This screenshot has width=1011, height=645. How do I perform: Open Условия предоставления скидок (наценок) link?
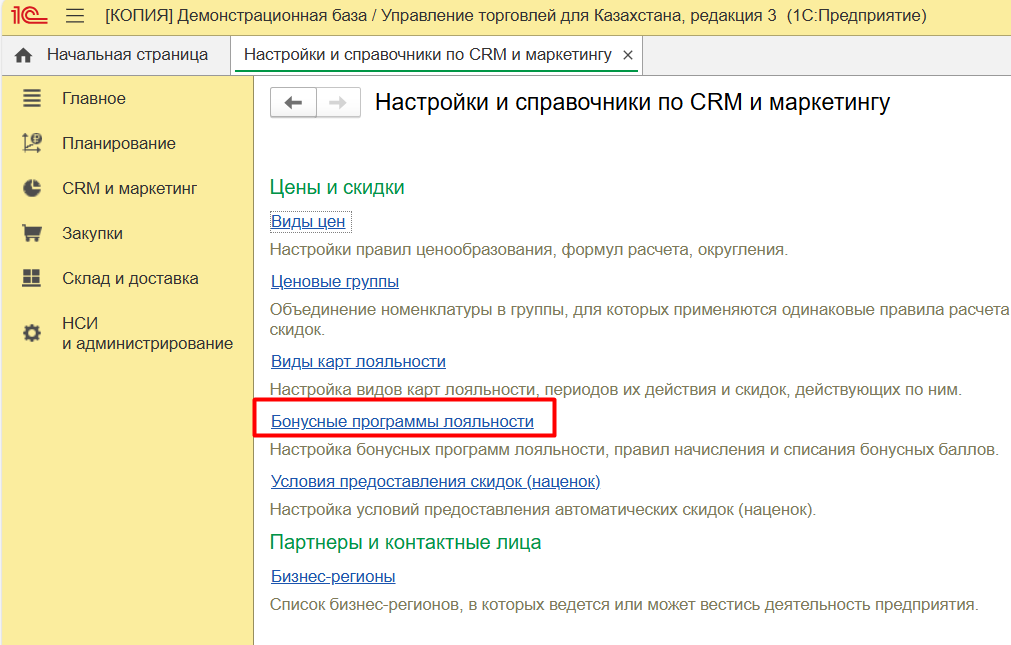(435, 482)
